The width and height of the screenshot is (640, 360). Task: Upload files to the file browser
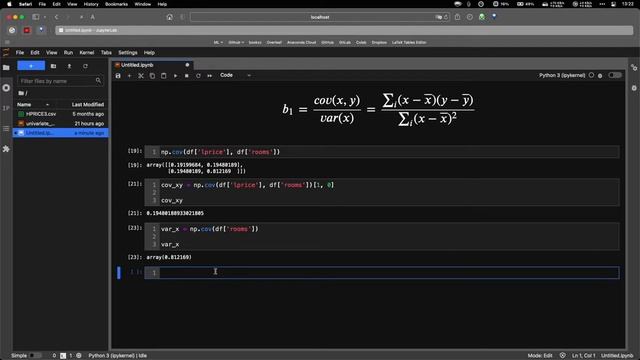(69, 66)
